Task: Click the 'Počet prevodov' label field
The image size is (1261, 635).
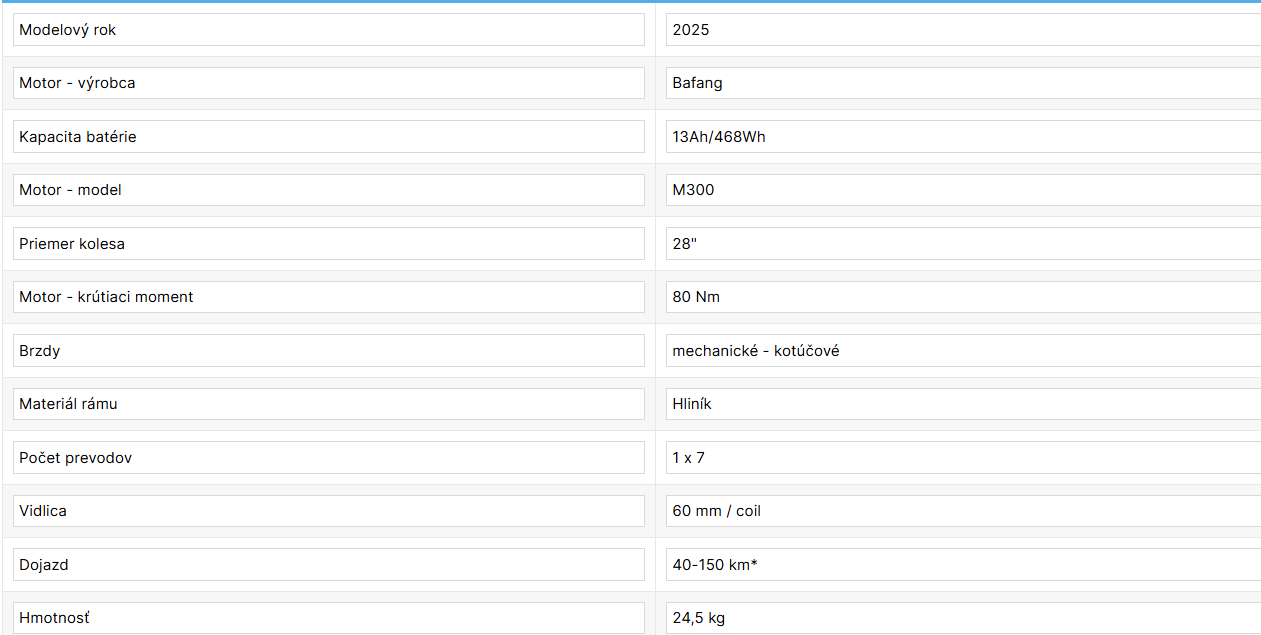Action: [328, 458]
